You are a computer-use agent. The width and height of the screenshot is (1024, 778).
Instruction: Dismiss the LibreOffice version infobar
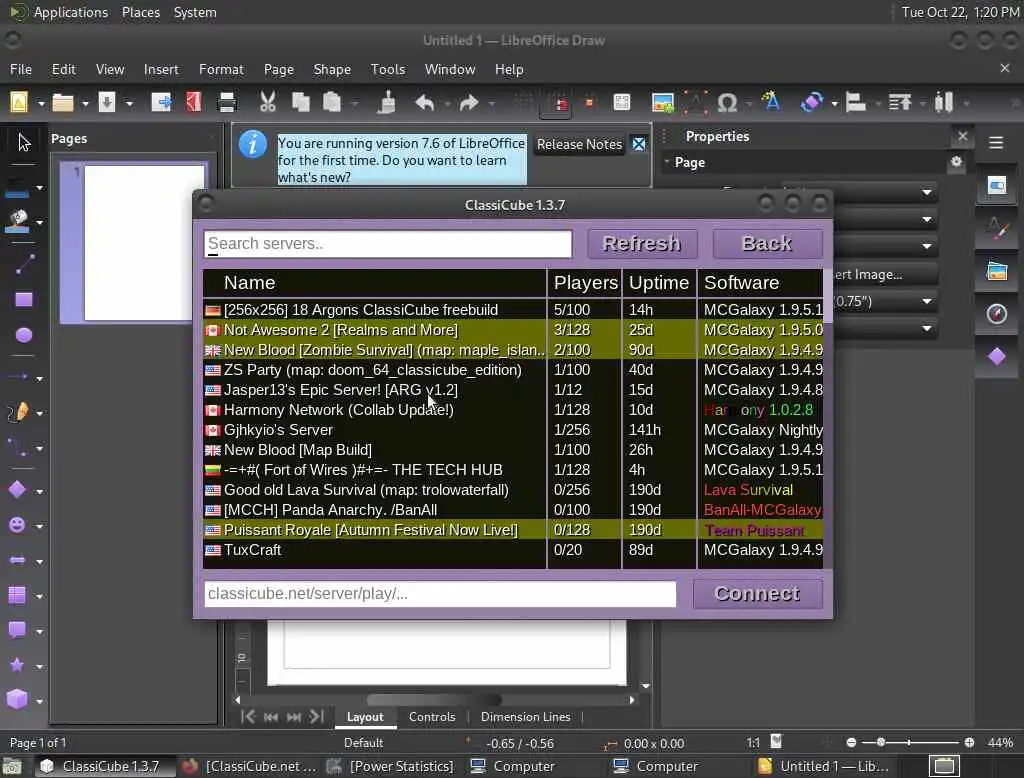click(x=639, y=144)
